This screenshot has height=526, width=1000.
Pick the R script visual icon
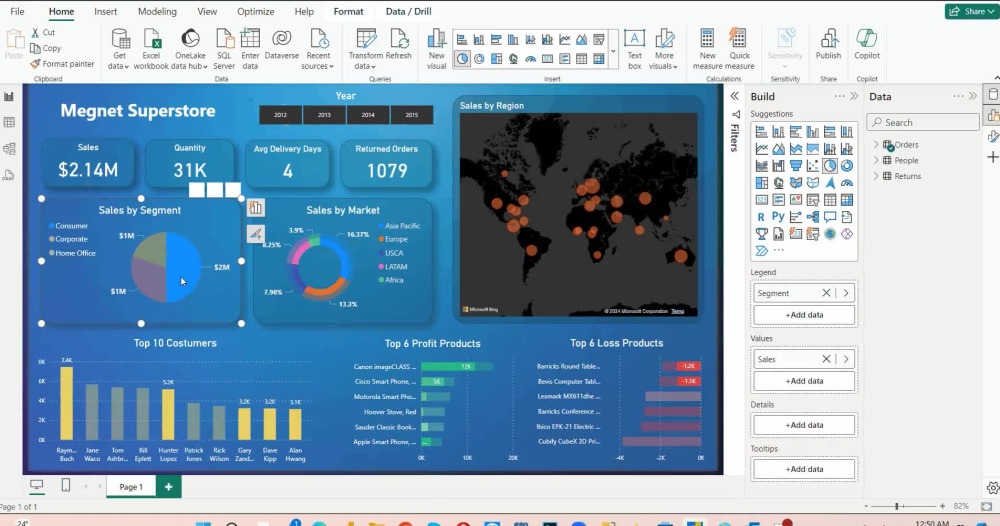[761, 217]
